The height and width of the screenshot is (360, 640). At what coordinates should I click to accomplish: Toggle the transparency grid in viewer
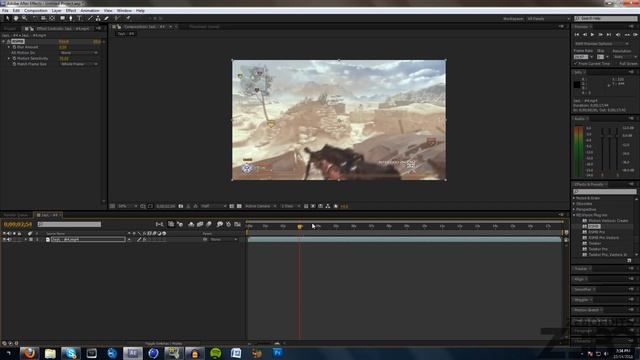239,207
